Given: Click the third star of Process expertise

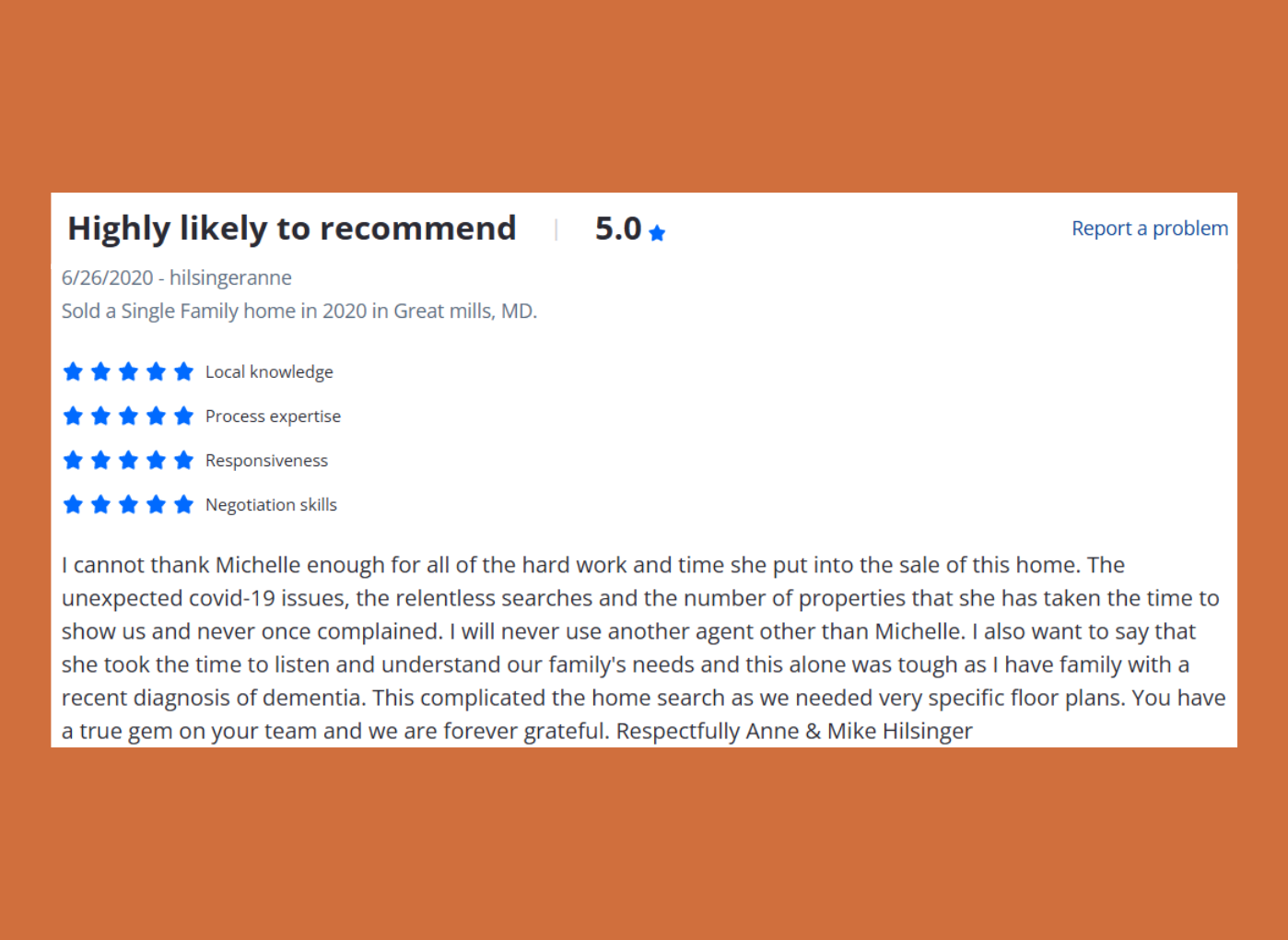Looking at the screenshot, I should click(128, 416).
